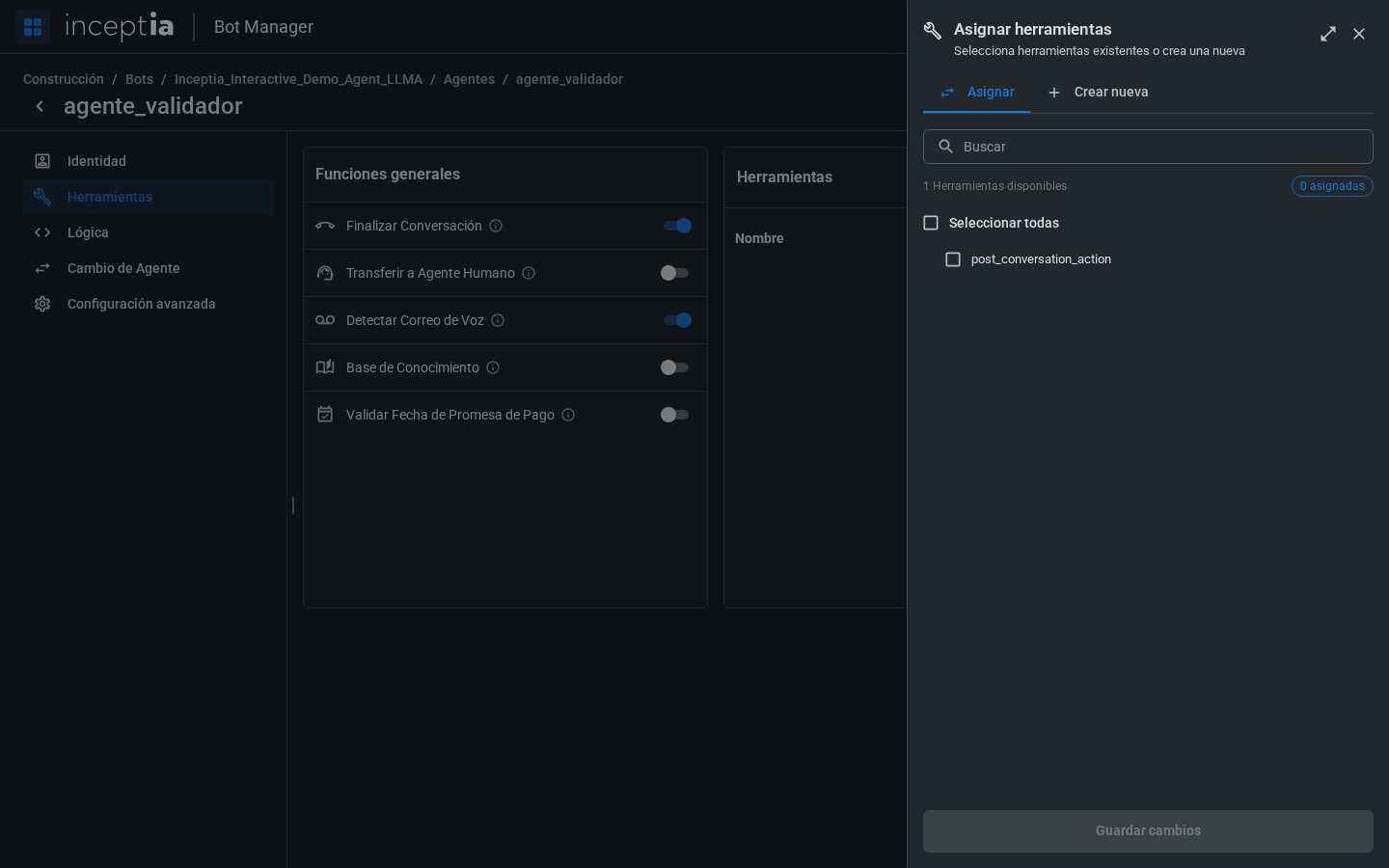Switch to the Asignar tab

coord(976,93)
